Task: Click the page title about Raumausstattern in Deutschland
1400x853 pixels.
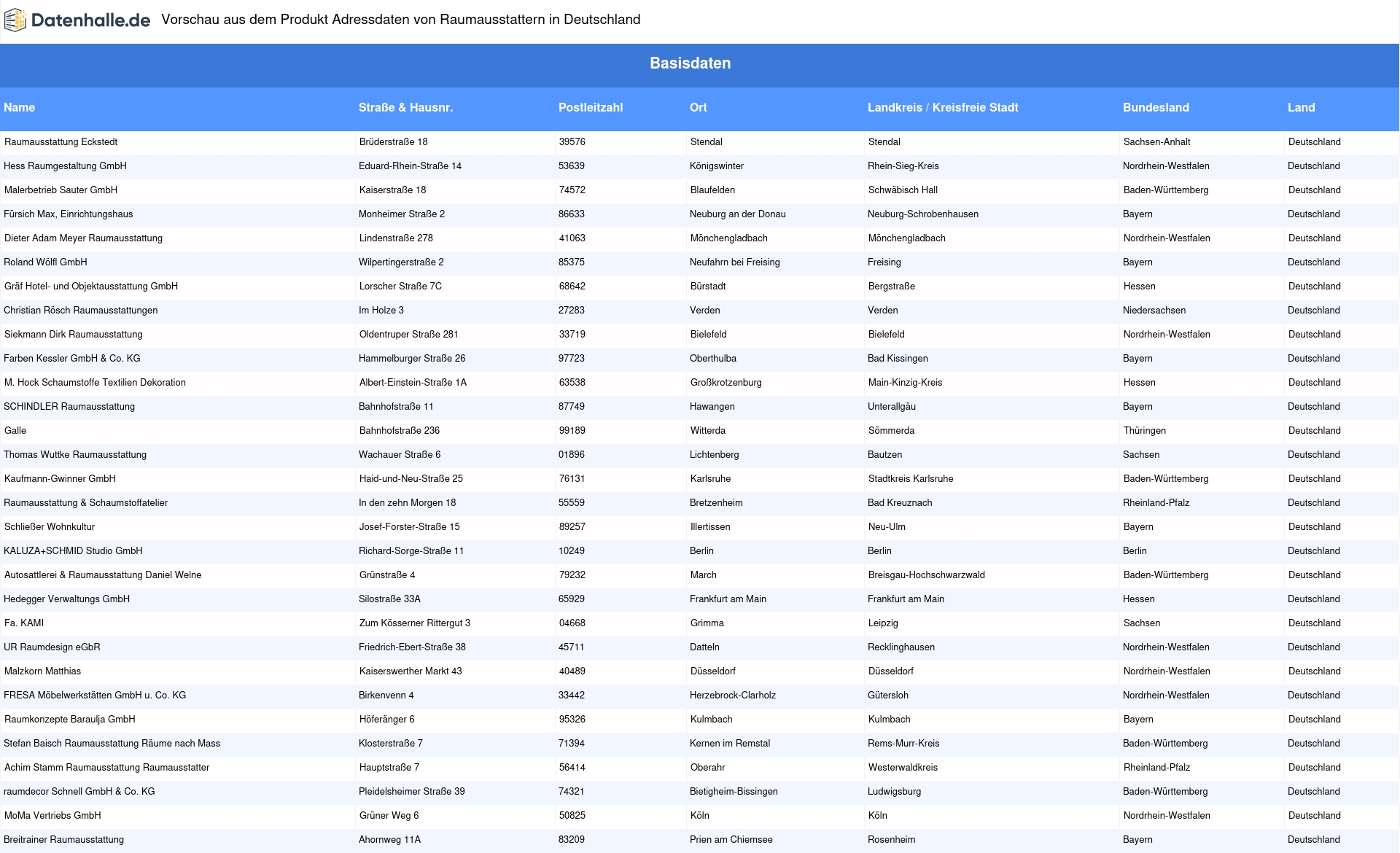Action: [401, 20]
